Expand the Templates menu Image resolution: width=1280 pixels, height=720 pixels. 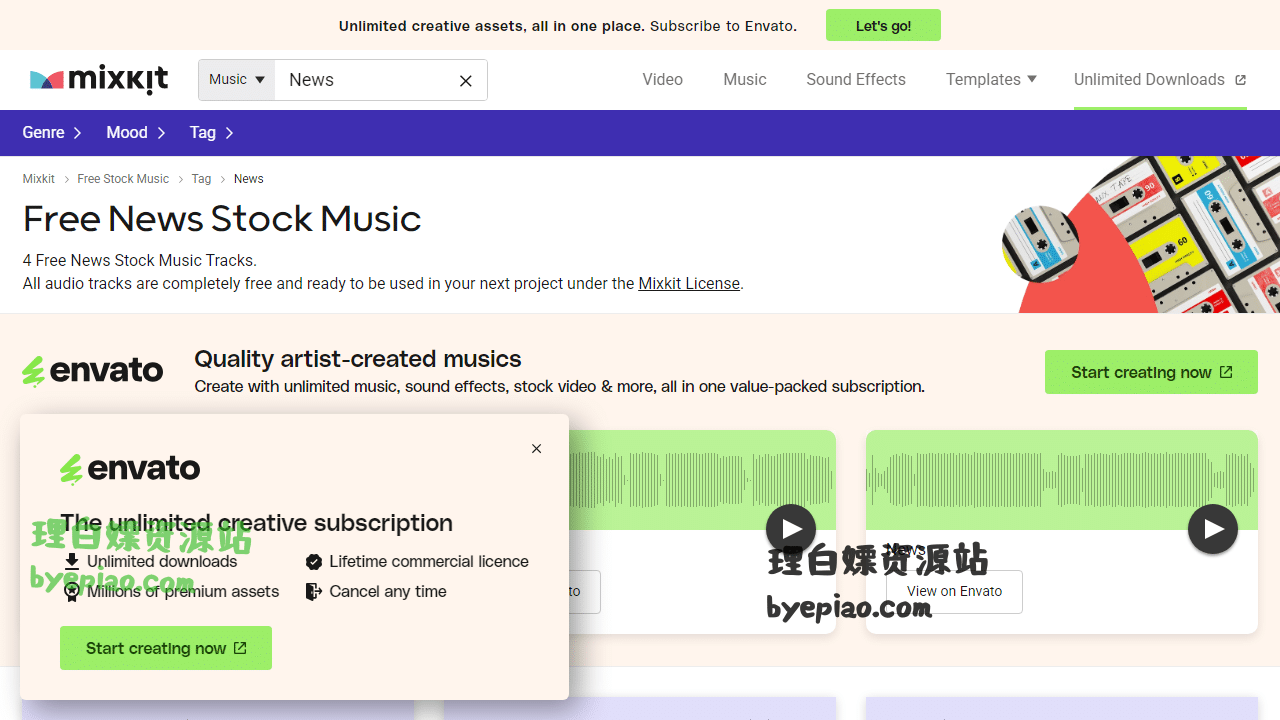pyautogui.click(x=991, y=80)
